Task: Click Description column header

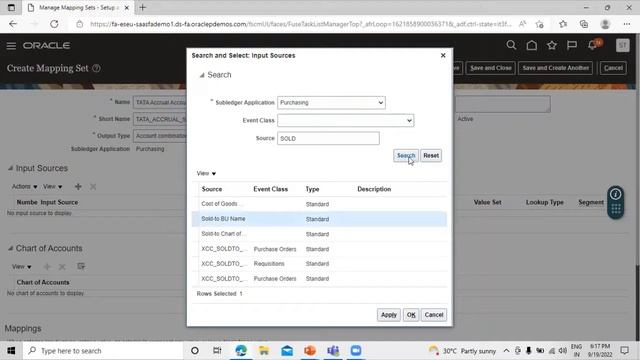Action: click(374, 189)
